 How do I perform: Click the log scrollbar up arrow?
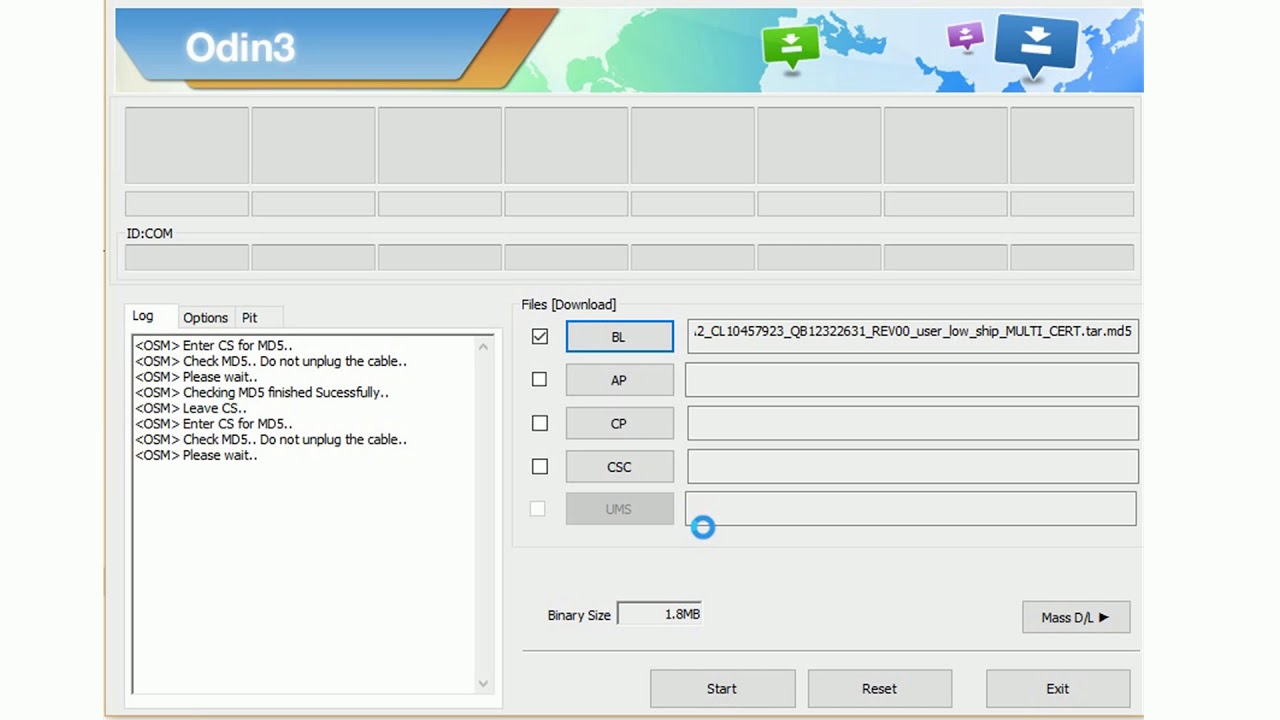483,347
